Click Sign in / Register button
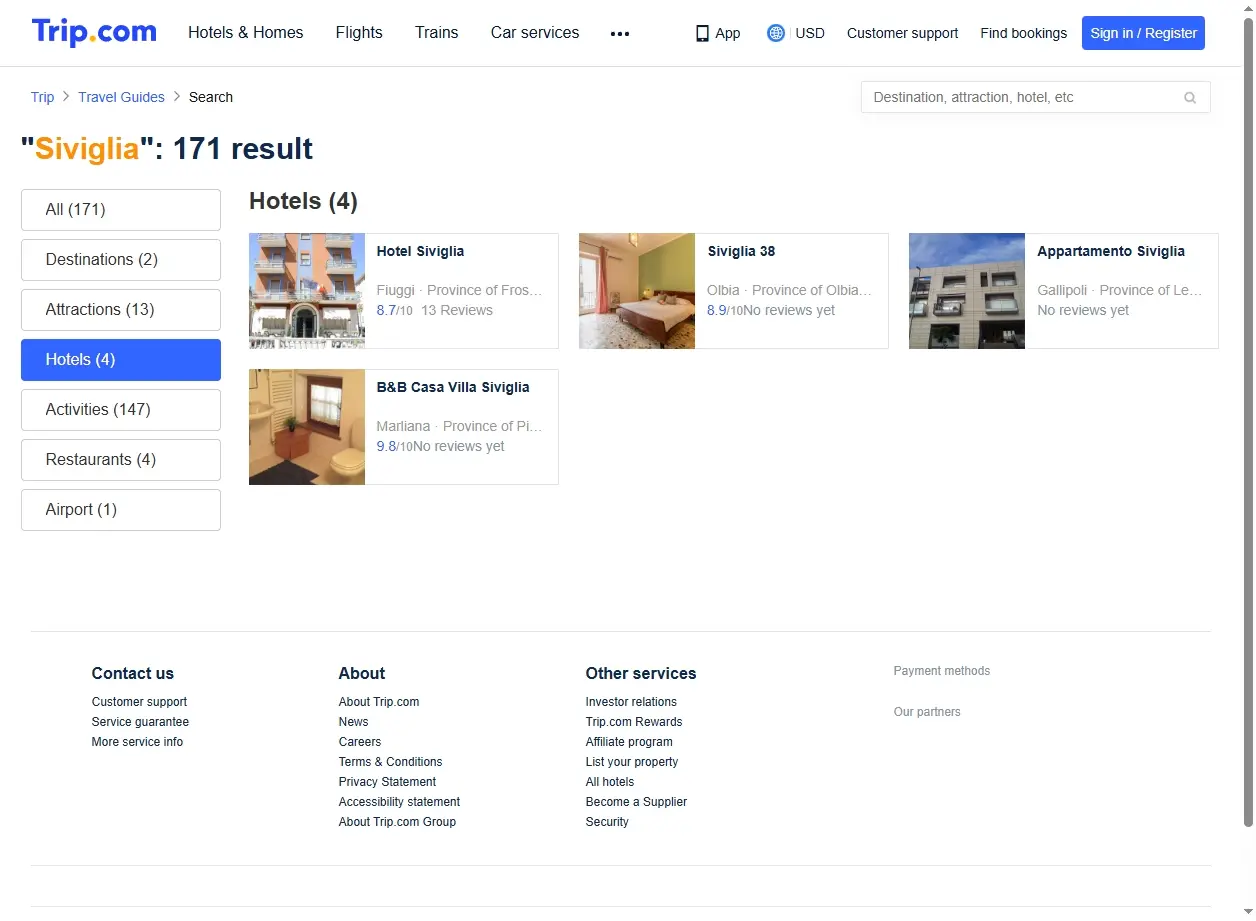The image size is (1256, 921). click(1143, 33)
